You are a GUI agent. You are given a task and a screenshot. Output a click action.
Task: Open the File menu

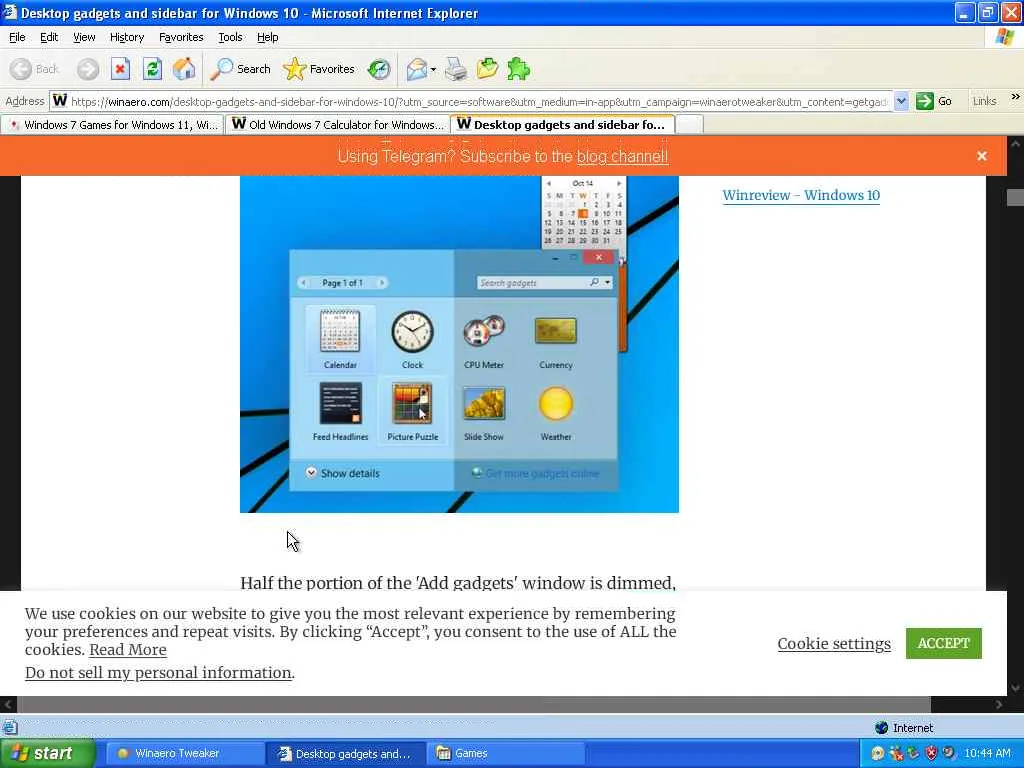[17, 37]
